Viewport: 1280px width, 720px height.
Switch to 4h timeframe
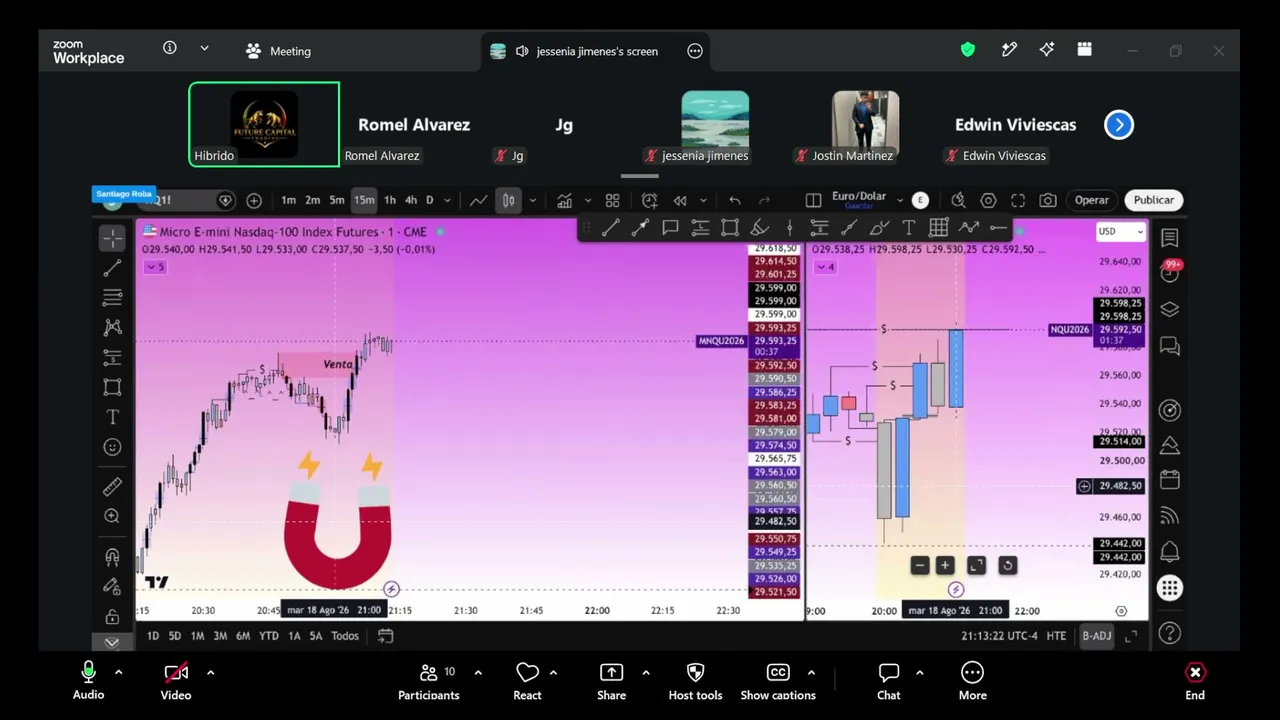click(411, 200)
